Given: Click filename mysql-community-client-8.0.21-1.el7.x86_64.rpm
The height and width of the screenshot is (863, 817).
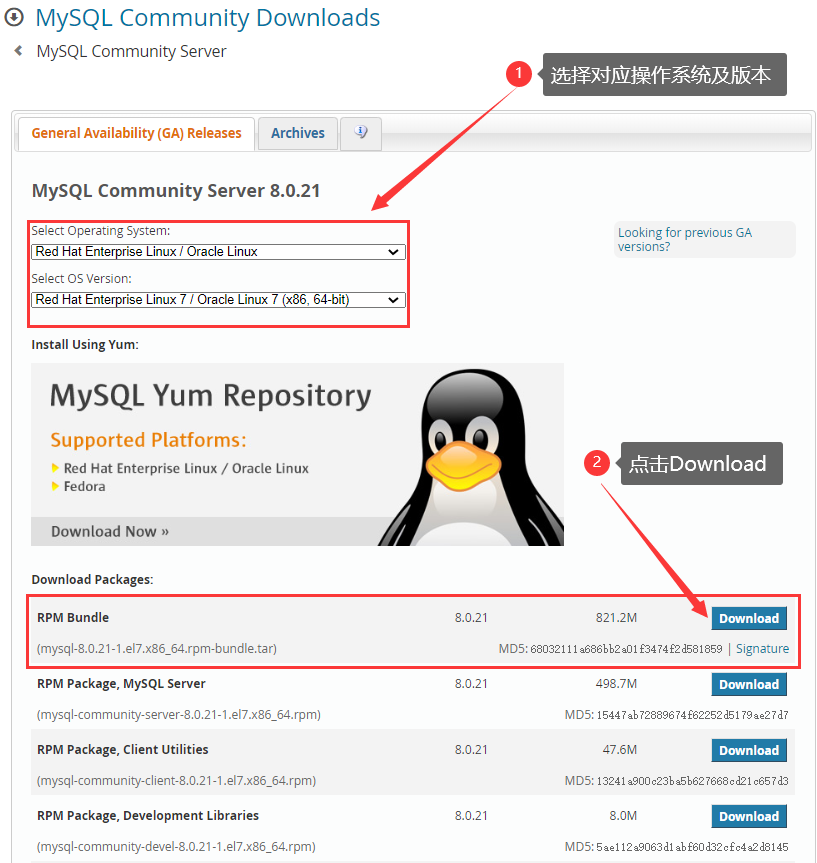Looking at the screenshot, I should pyautogui.click(x=176, y=780).
